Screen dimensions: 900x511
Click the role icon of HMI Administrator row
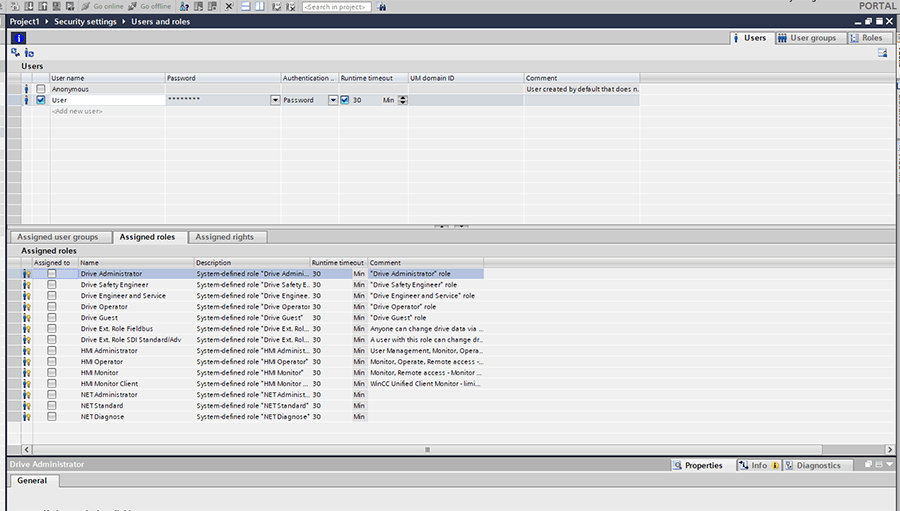(26, 351)
